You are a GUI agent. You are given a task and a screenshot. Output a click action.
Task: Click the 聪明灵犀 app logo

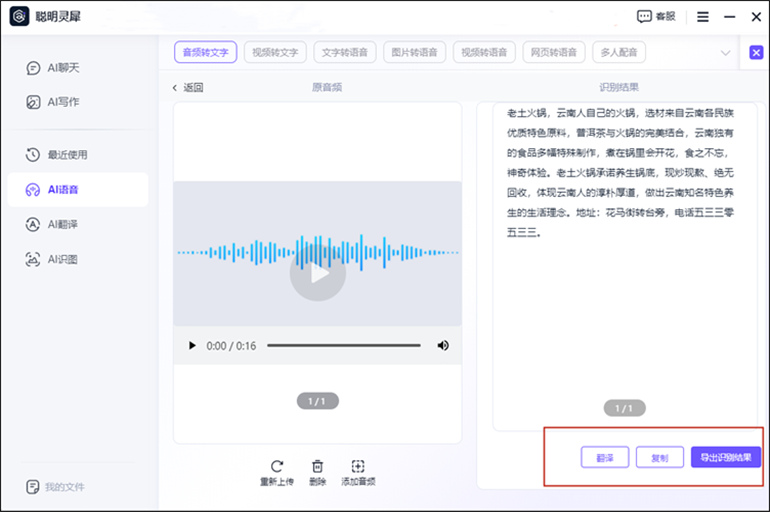pos(20,16)
